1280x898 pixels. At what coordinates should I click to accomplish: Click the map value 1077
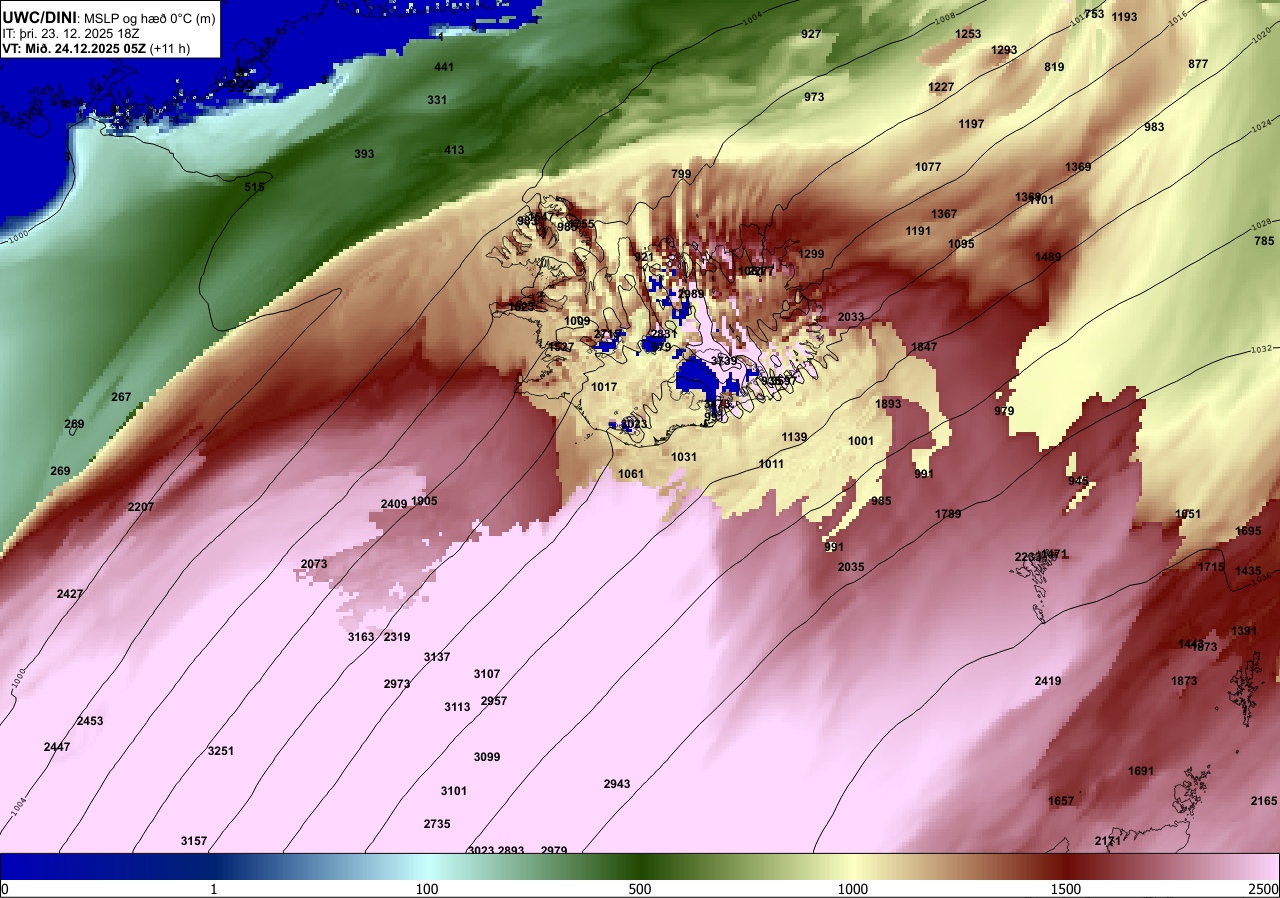(928, 167)
